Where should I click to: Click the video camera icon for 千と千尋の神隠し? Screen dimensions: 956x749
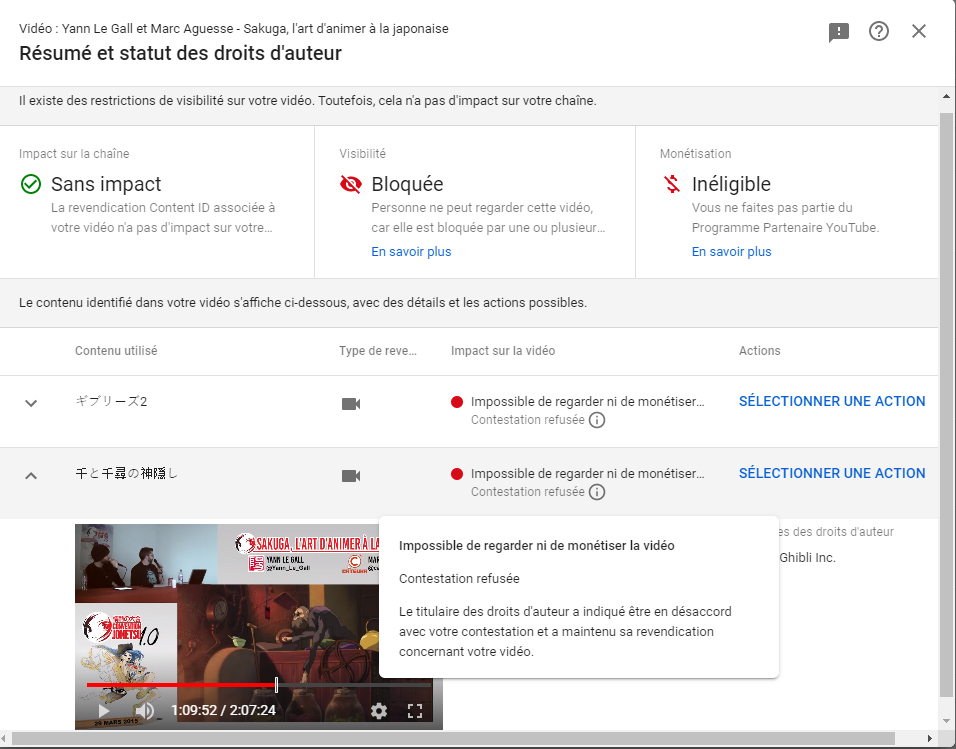click(351, 476)
